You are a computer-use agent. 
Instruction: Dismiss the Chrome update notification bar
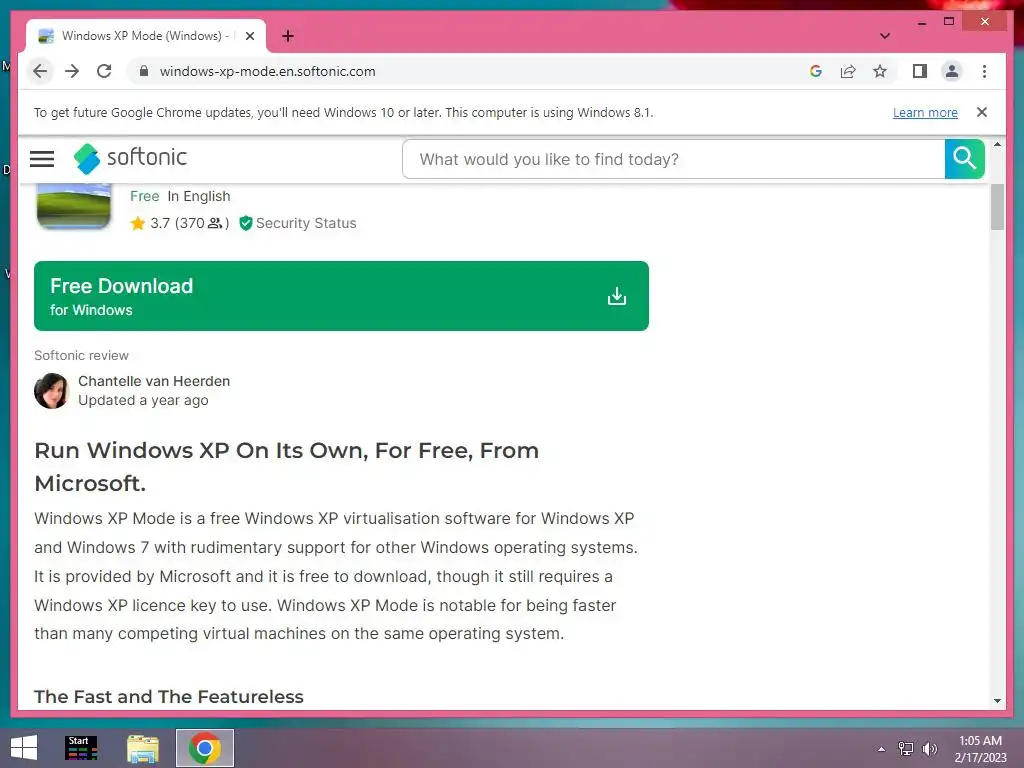(982, 112)
